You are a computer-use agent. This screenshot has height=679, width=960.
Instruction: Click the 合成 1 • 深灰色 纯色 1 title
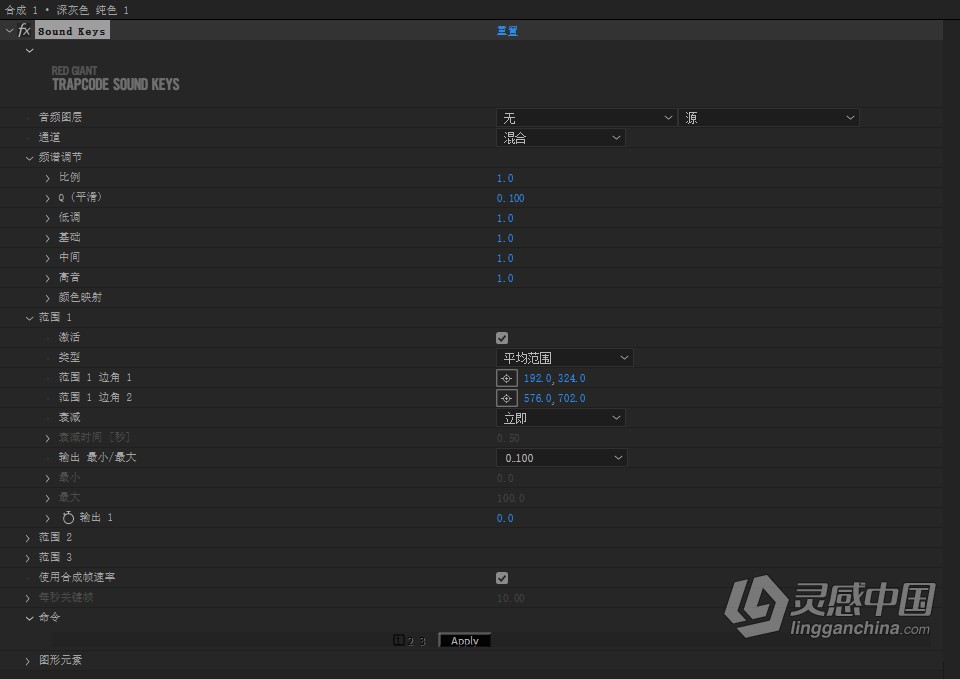67,10
